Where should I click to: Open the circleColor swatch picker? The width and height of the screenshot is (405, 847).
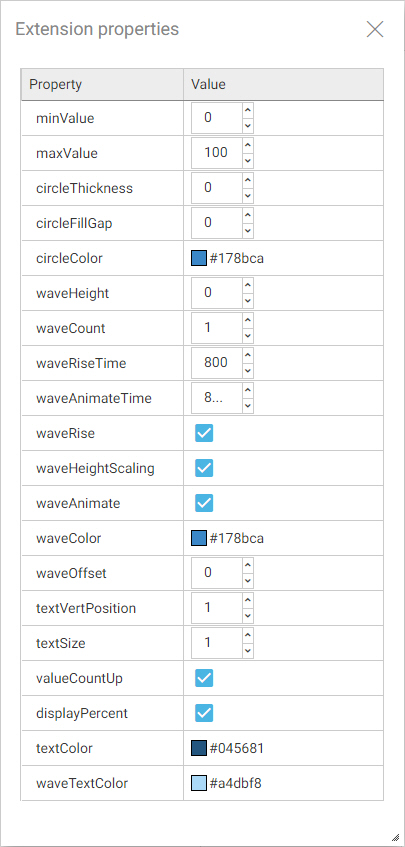pos(199,258)
